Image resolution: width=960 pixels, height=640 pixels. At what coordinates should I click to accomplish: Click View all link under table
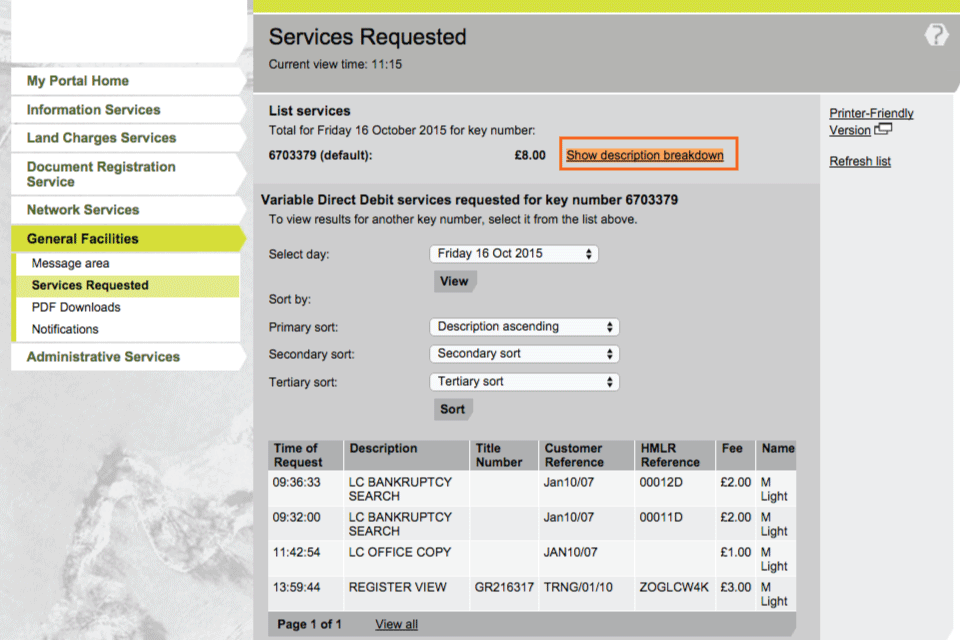click(396, 625)
